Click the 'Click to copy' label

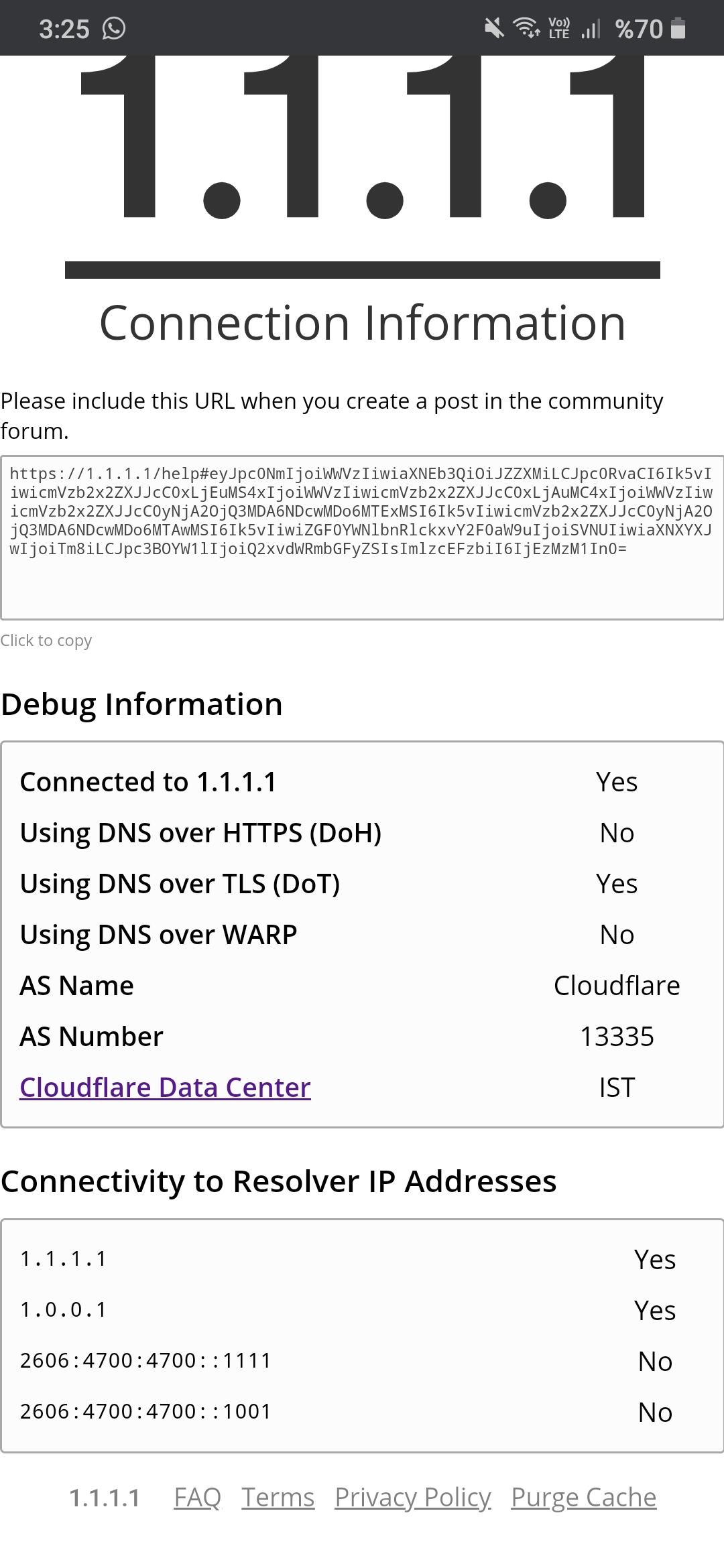(46, 641)
